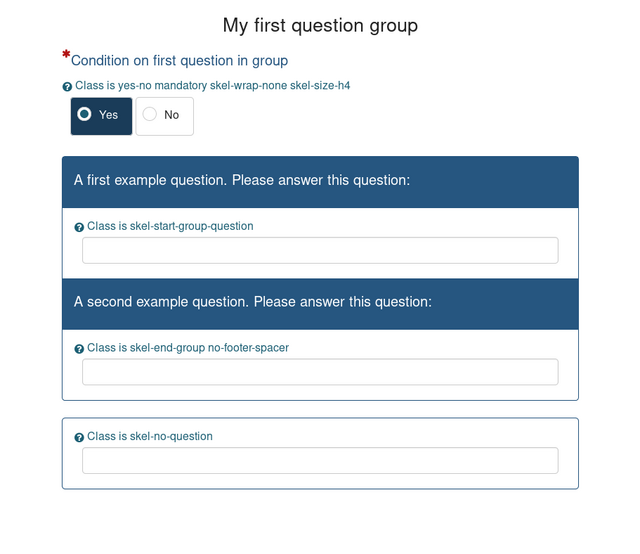Click help icon beside yes-no mandatory class text

point(67,87)
